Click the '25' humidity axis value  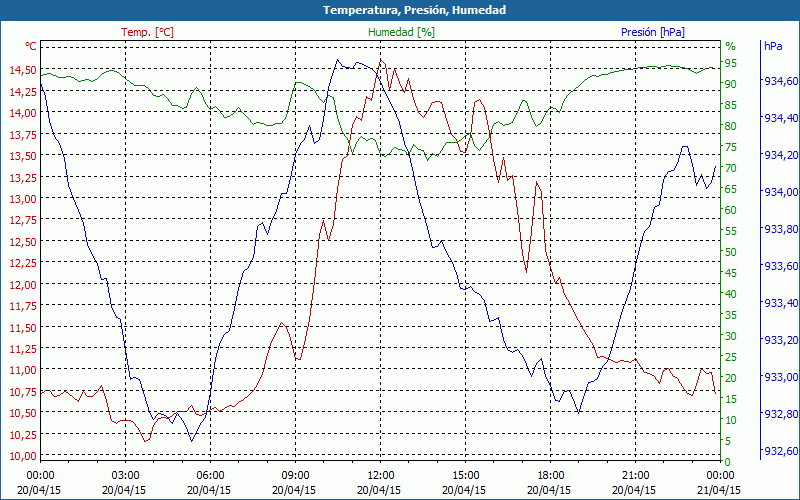click(x=731, y=357)
